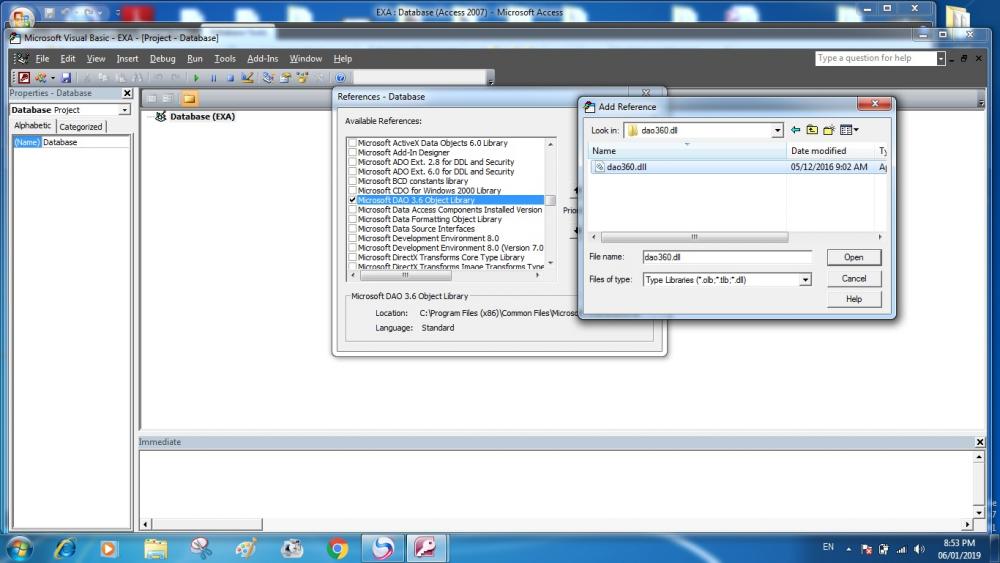Open the Debug menu
Image resolution: width=1000 pixels, height=563 pixels.
[163, 59]
